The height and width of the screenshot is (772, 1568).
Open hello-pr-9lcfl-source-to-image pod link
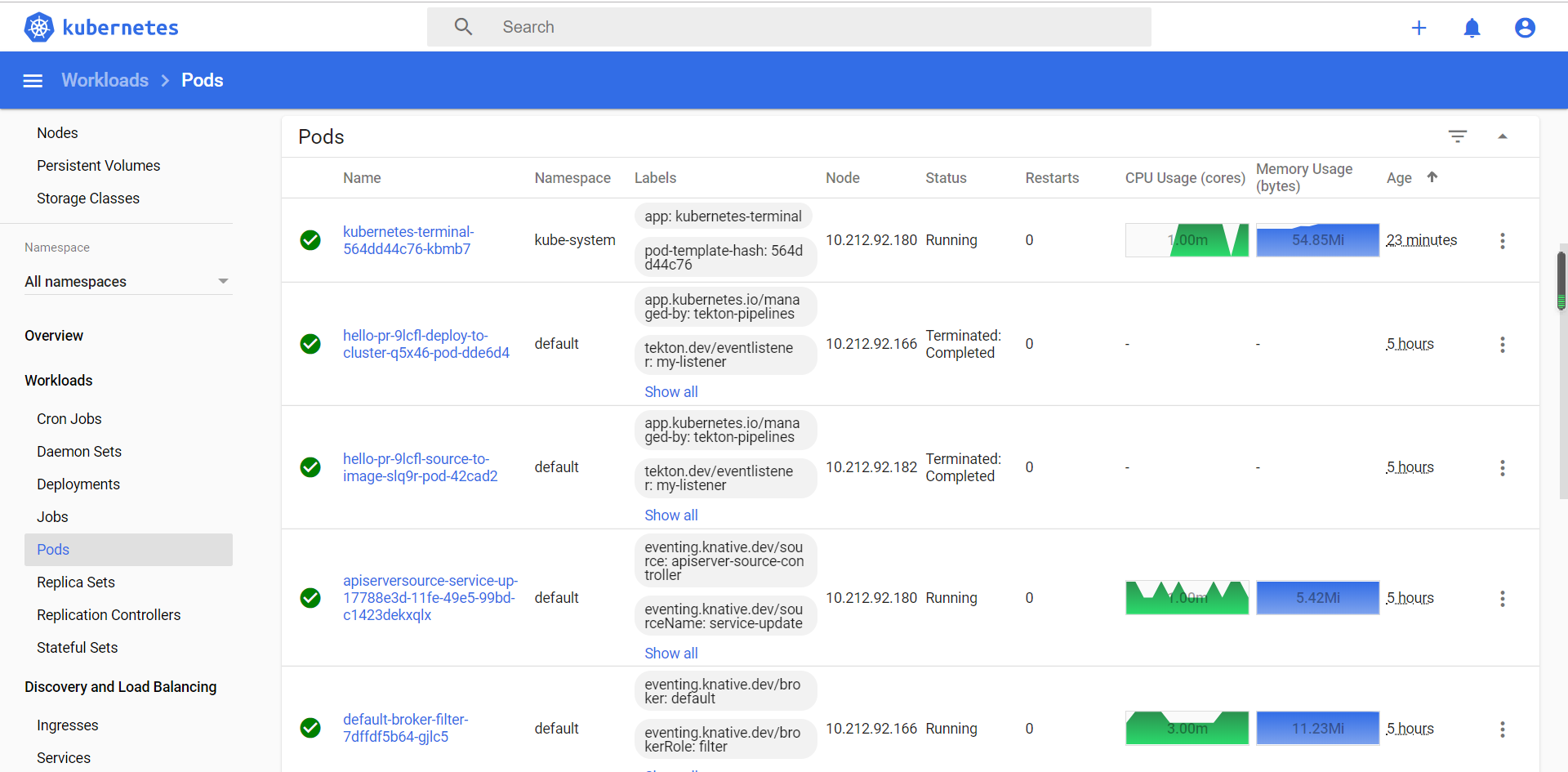click(421, 467)
